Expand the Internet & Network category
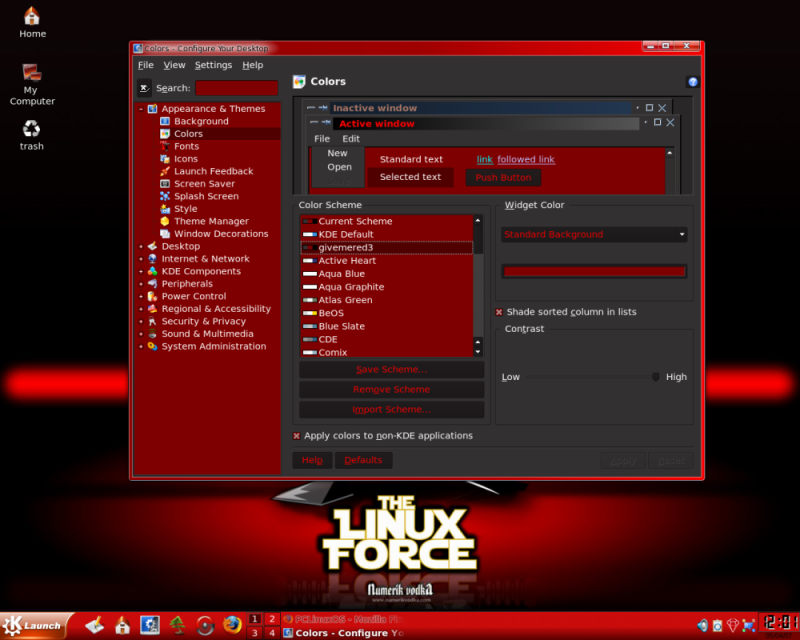This screenshot has height=640, width=800. point(141,259)
